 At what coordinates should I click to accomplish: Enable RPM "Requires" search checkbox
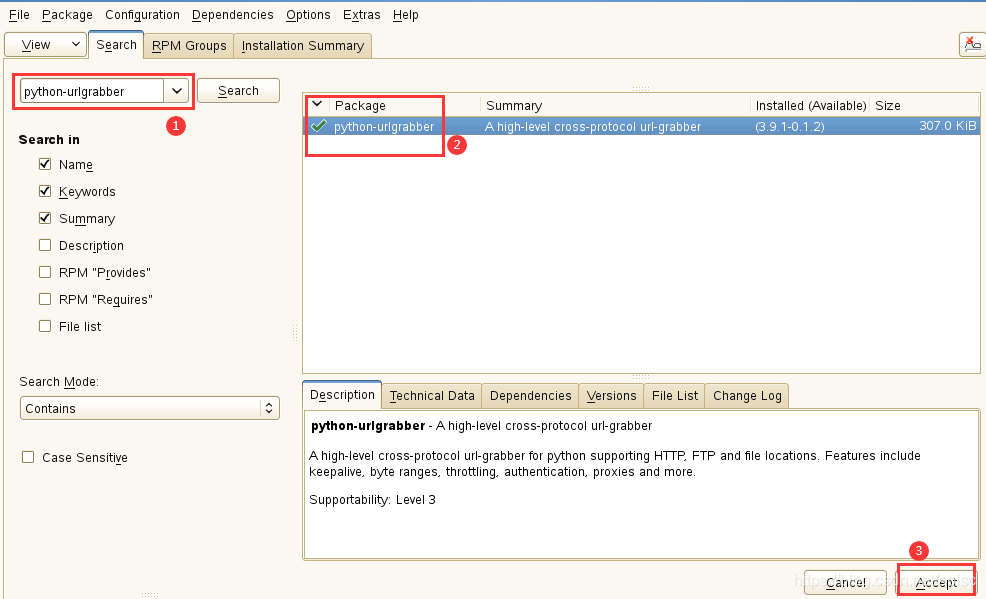[x=45, y=299]
